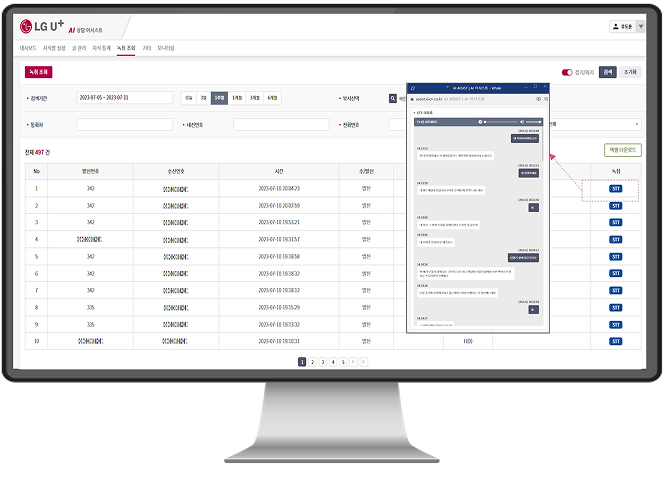Click the STT button in row 9
The image size is (665, 480).
click(x=616, y=325)
